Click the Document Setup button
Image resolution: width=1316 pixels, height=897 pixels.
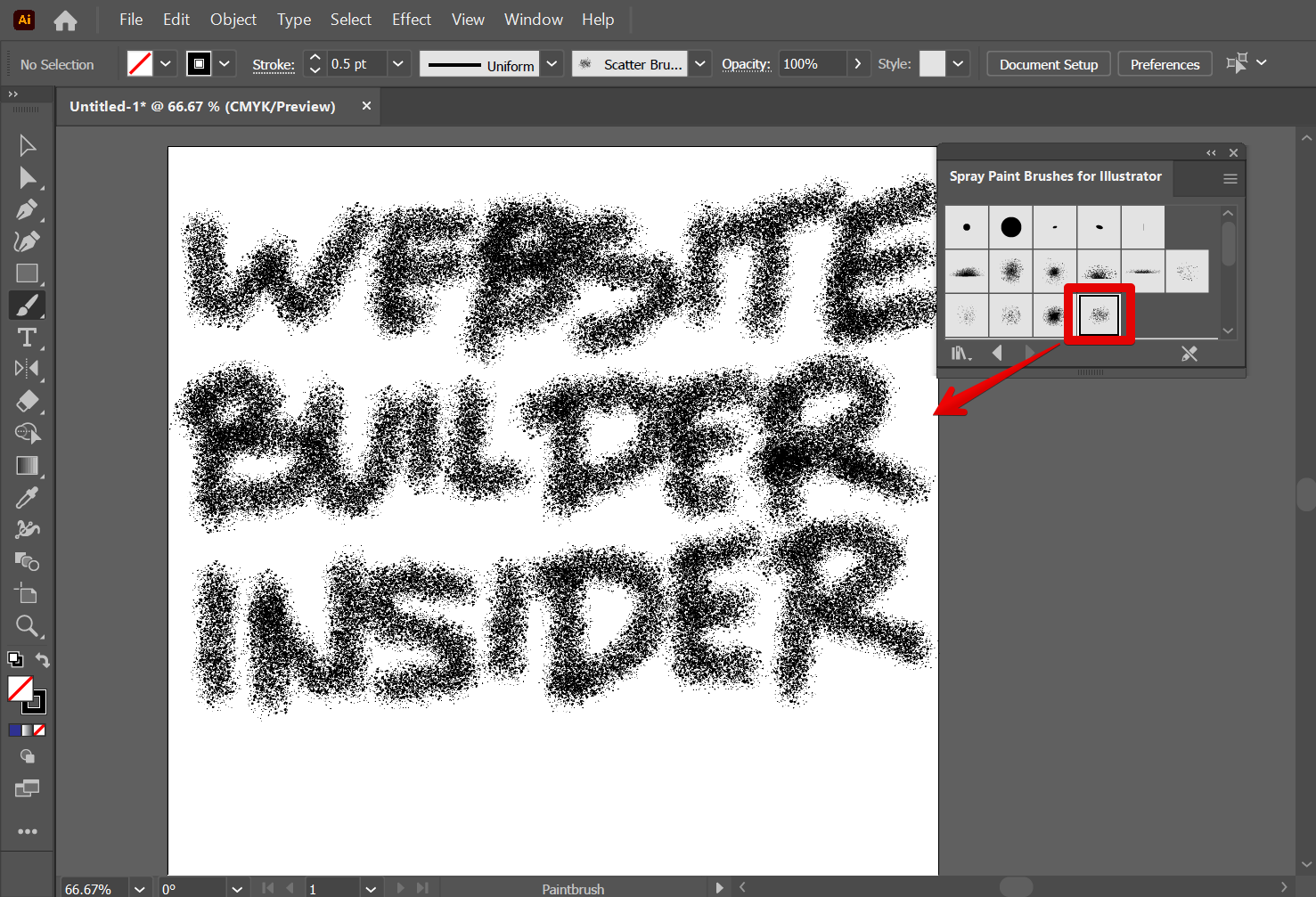coord(1048,64)
